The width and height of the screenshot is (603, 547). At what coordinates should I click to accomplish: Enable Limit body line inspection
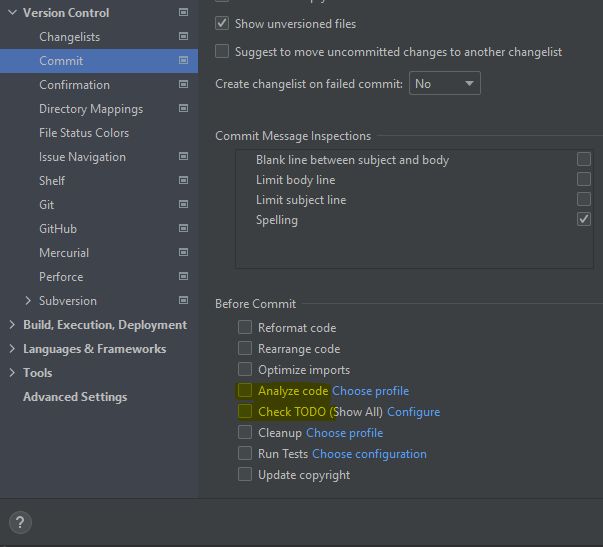click(584, 179)
